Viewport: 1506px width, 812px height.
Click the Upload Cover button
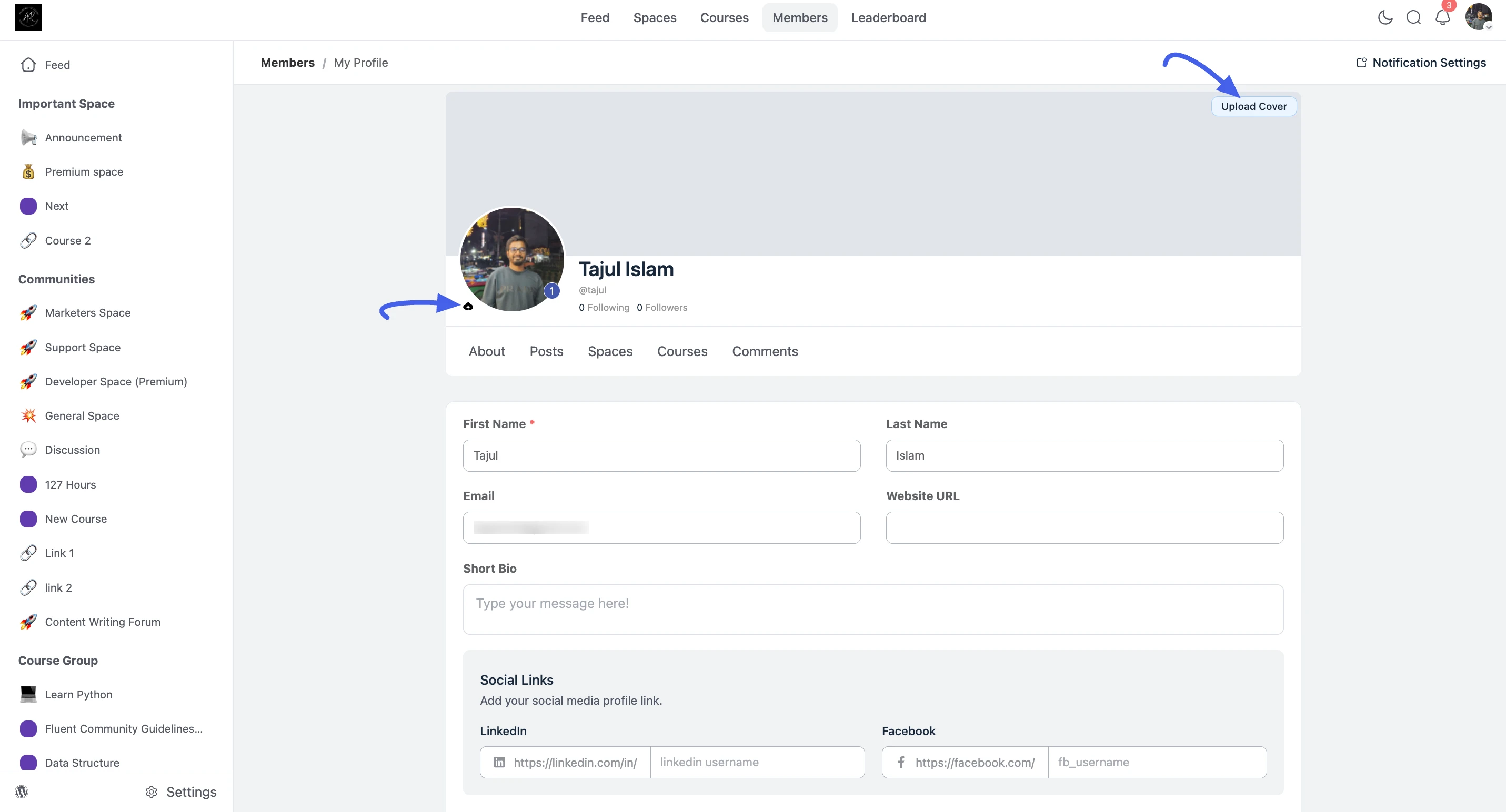(1253, 106)
